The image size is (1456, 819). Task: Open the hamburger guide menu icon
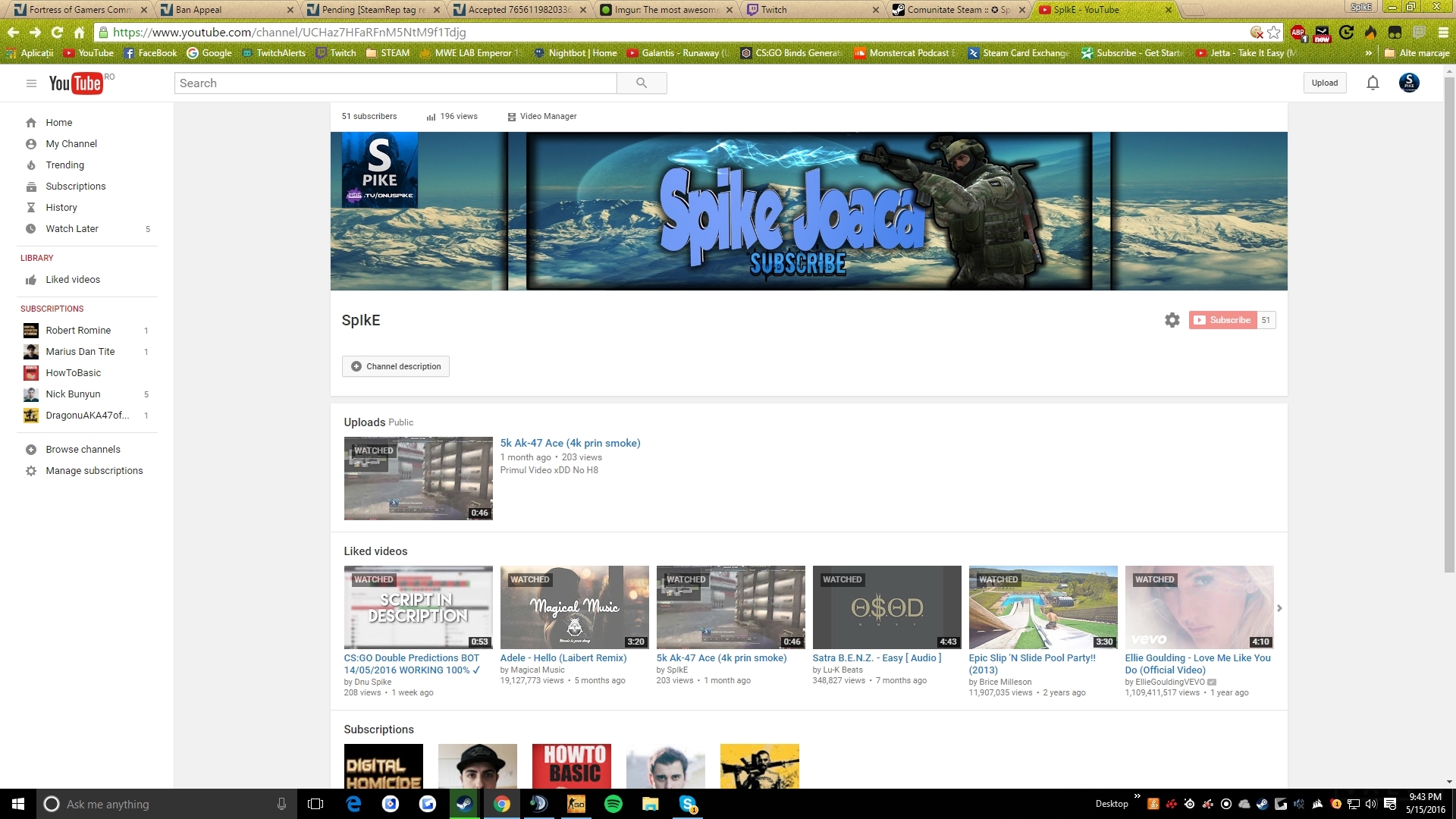(31, 83)
